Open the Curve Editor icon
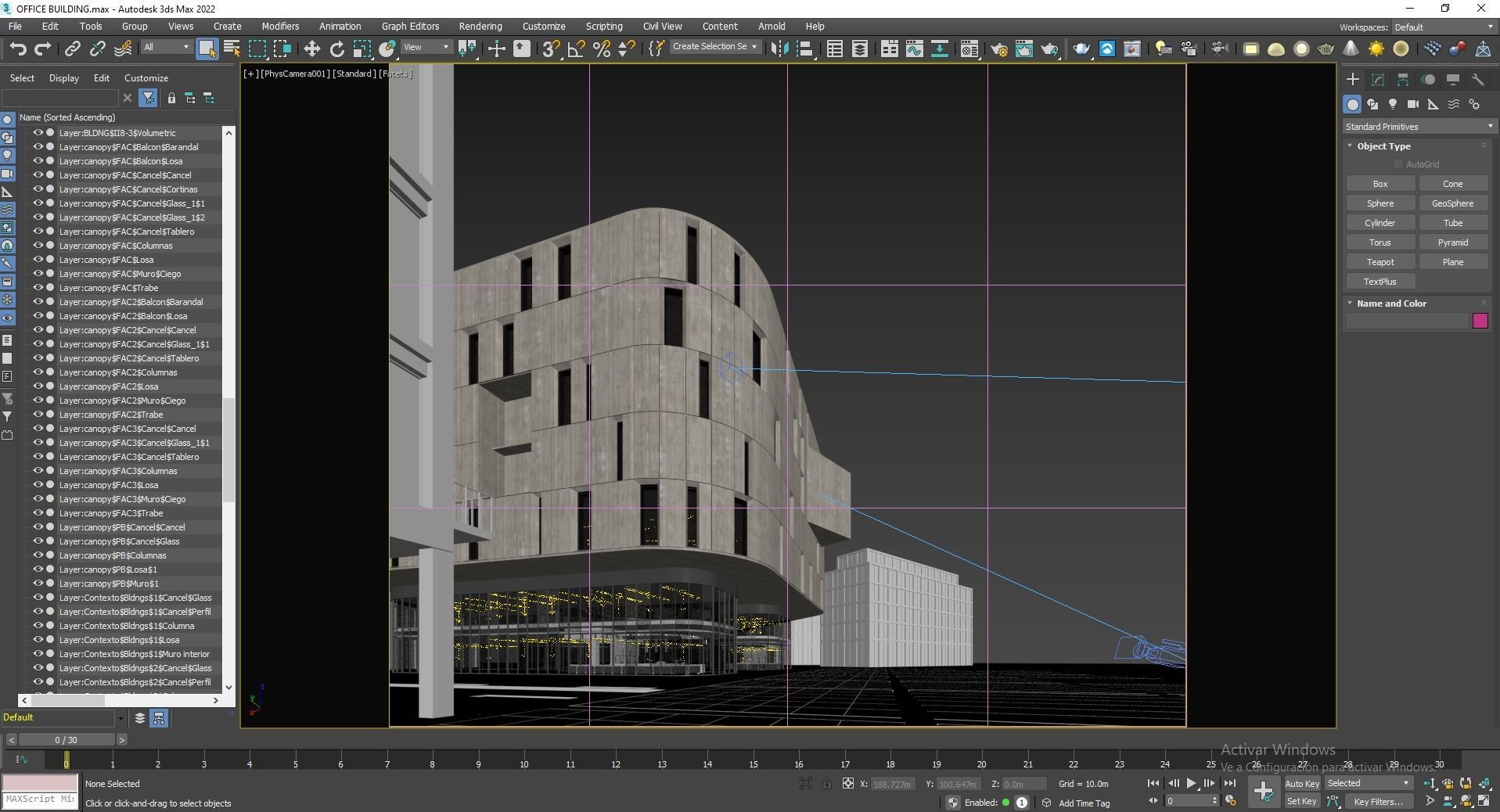The image size is (1500, 812). [x=914, y=49]
